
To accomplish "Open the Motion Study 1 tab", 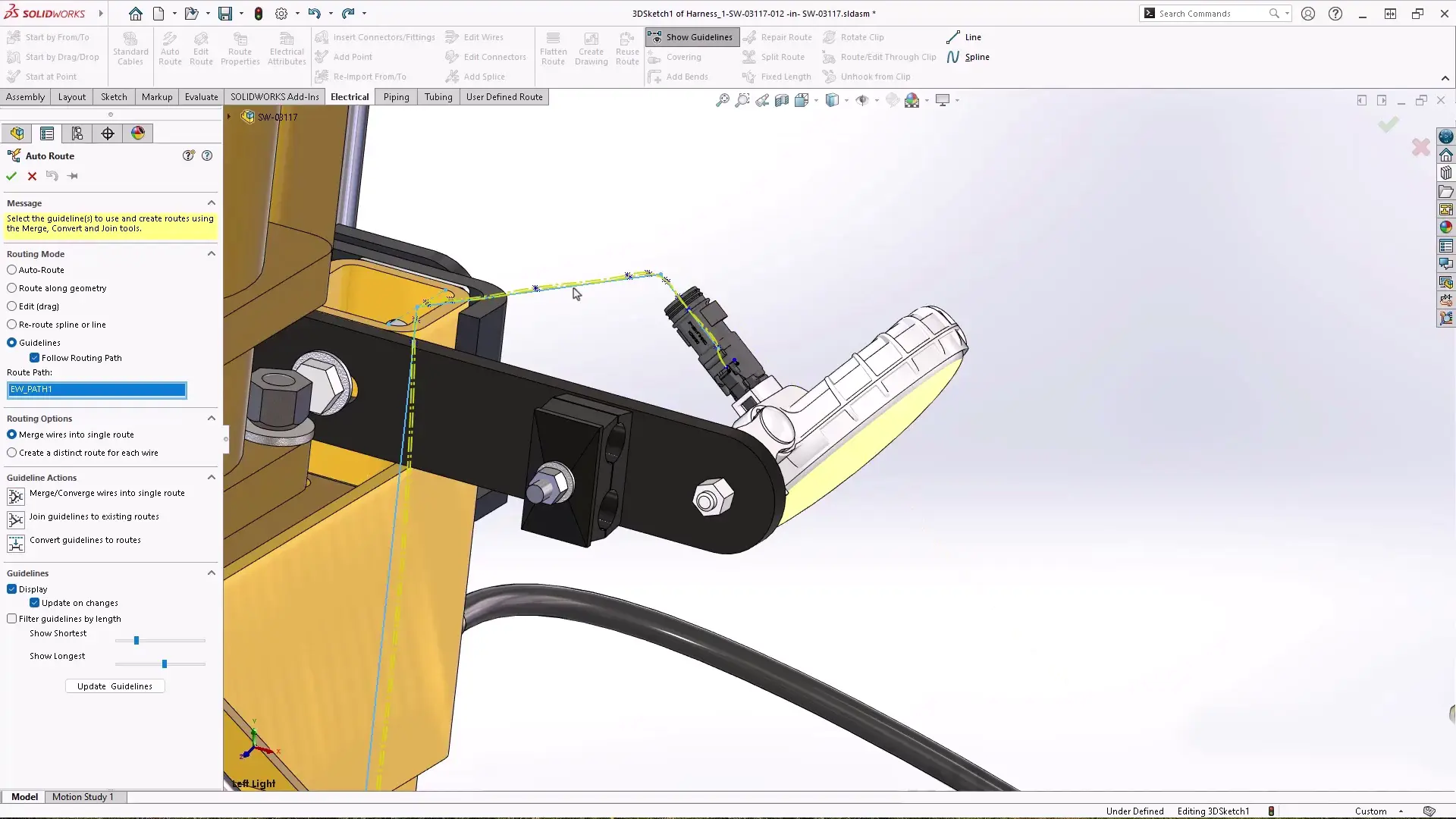I will pyautogui.click(x=83, y=796).
